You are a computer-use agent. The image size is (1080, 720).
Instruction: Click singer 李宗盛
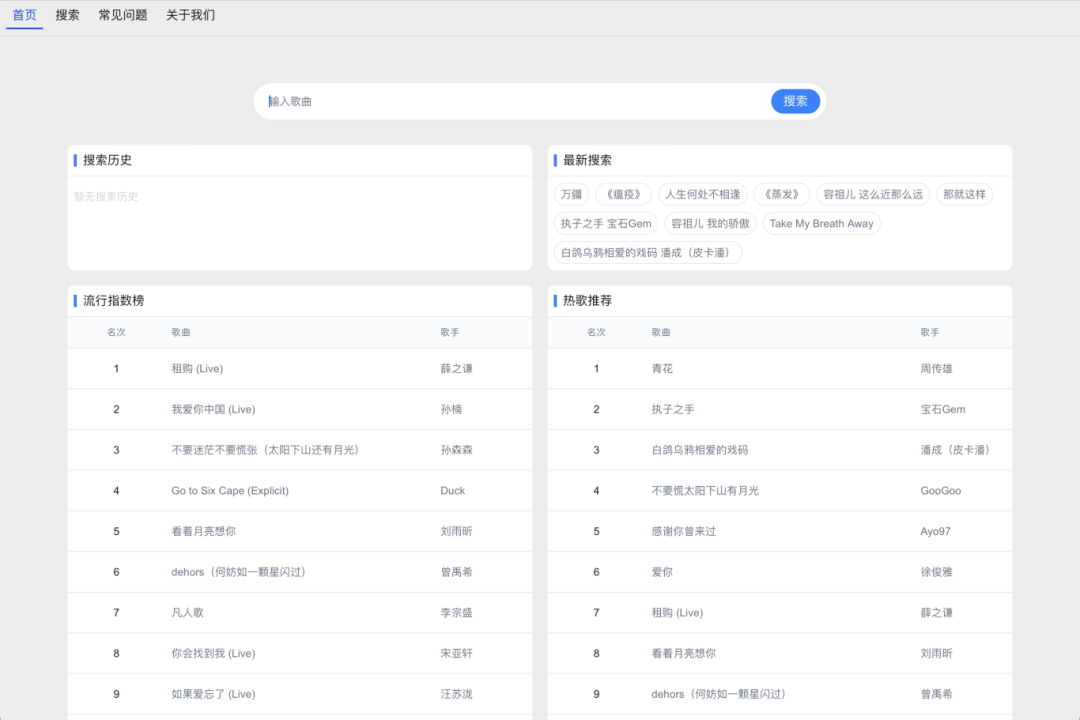[457, 613]
